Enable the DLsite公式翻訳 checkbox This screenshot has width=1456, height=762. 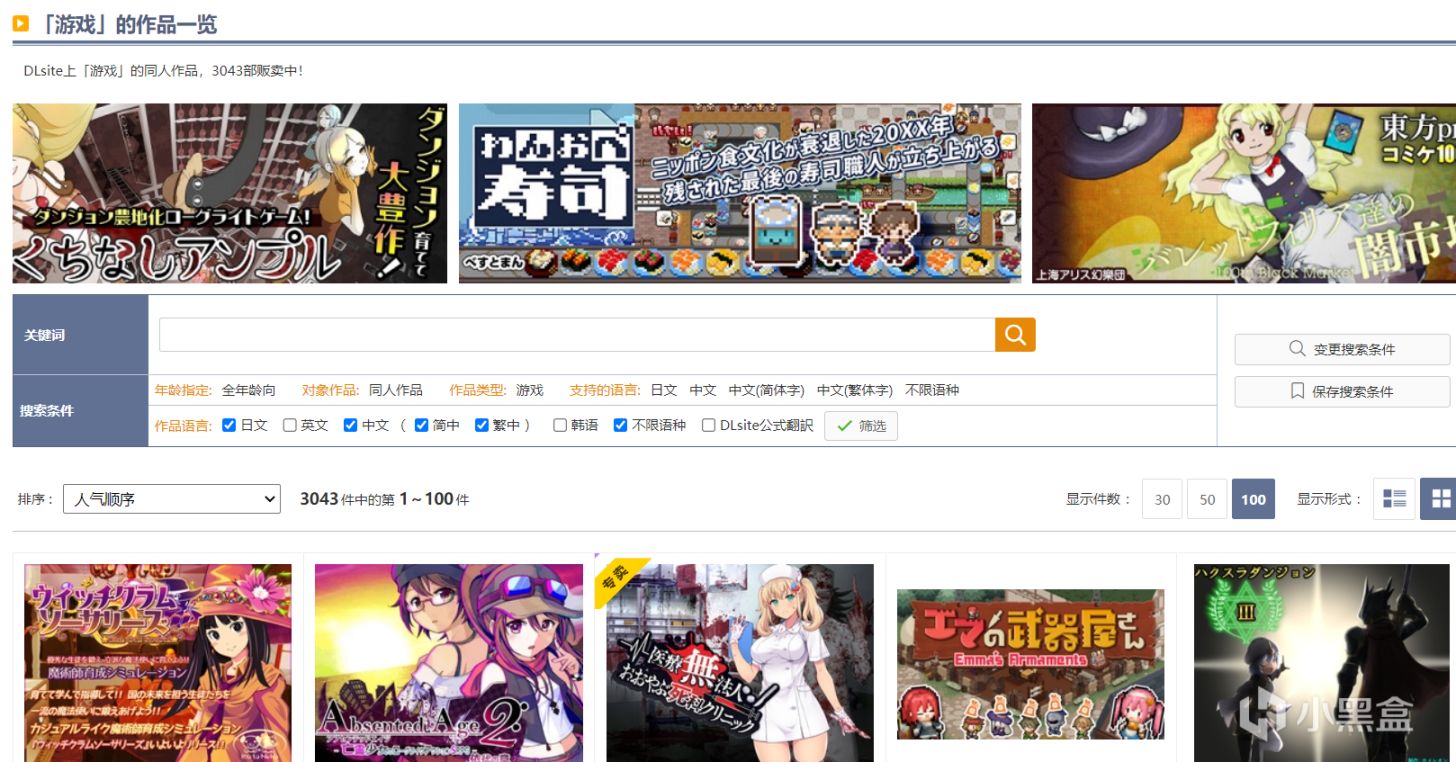coord(708,425)
